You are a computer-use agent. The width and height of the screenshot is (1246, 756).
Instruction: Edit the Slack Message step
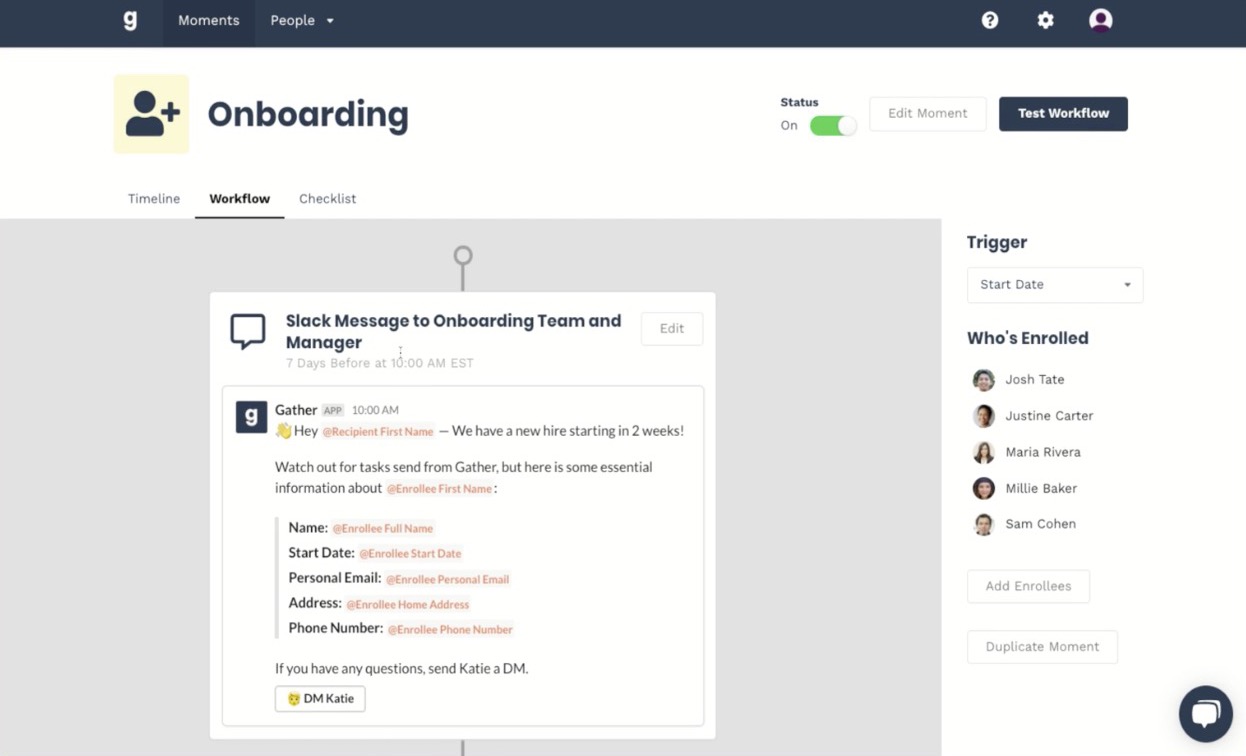tap(672, 329)
